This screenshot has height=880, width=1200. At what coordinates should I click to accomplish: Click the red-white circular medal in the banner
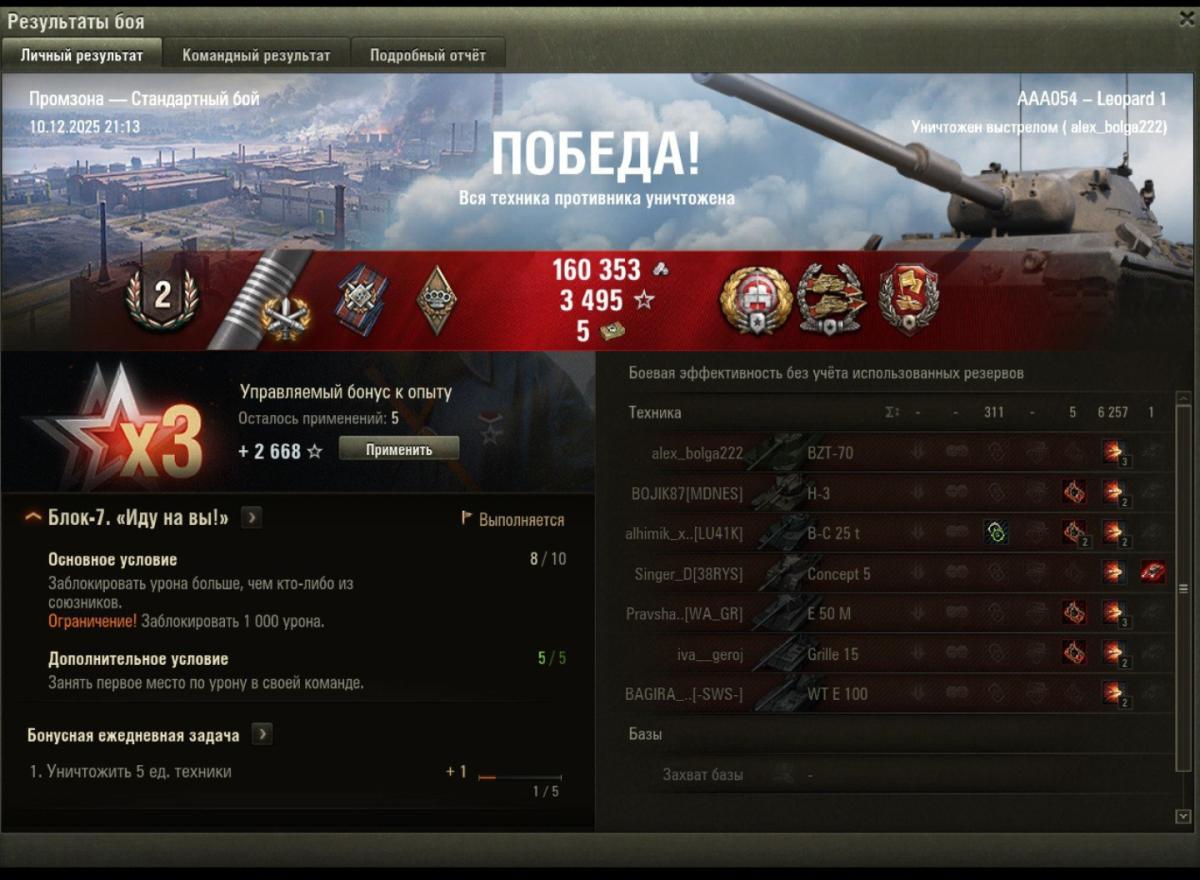756,299
